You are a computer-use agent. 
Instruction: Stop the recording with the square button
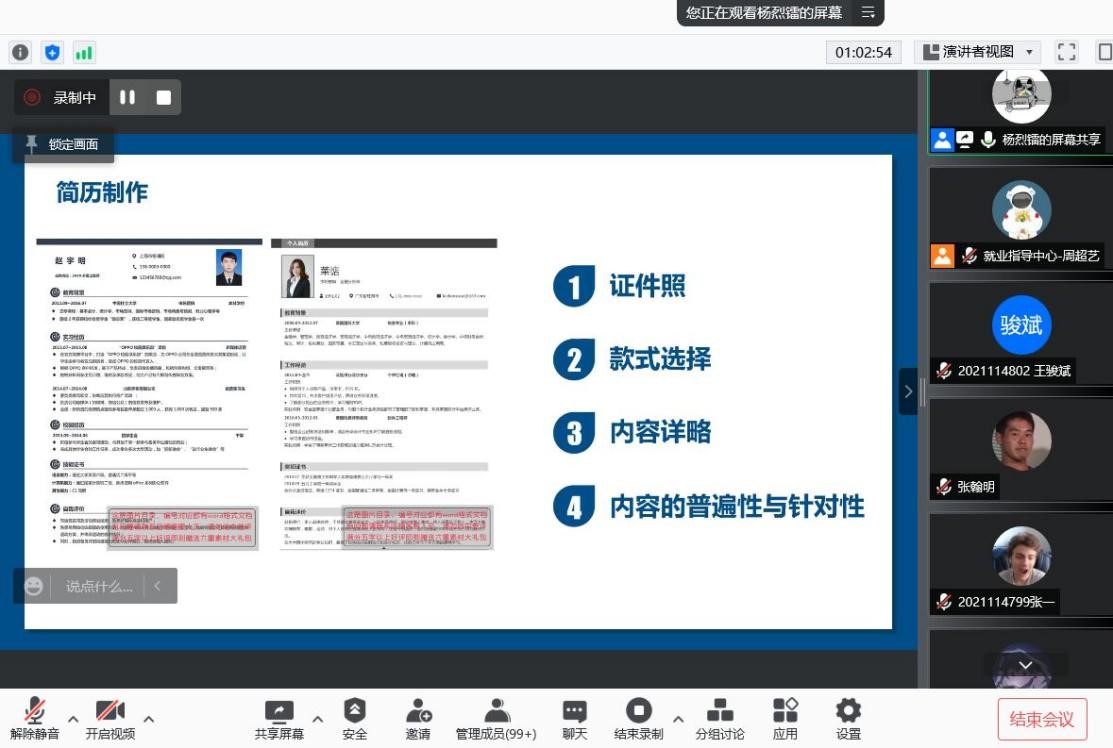pos(164,97)
